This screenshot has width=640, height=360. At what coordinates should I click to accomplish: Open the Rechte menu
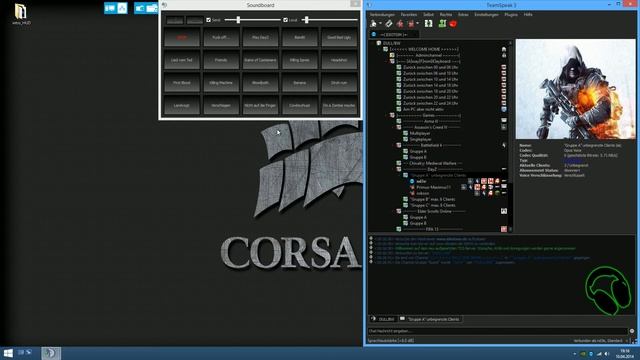pos(446,14)
